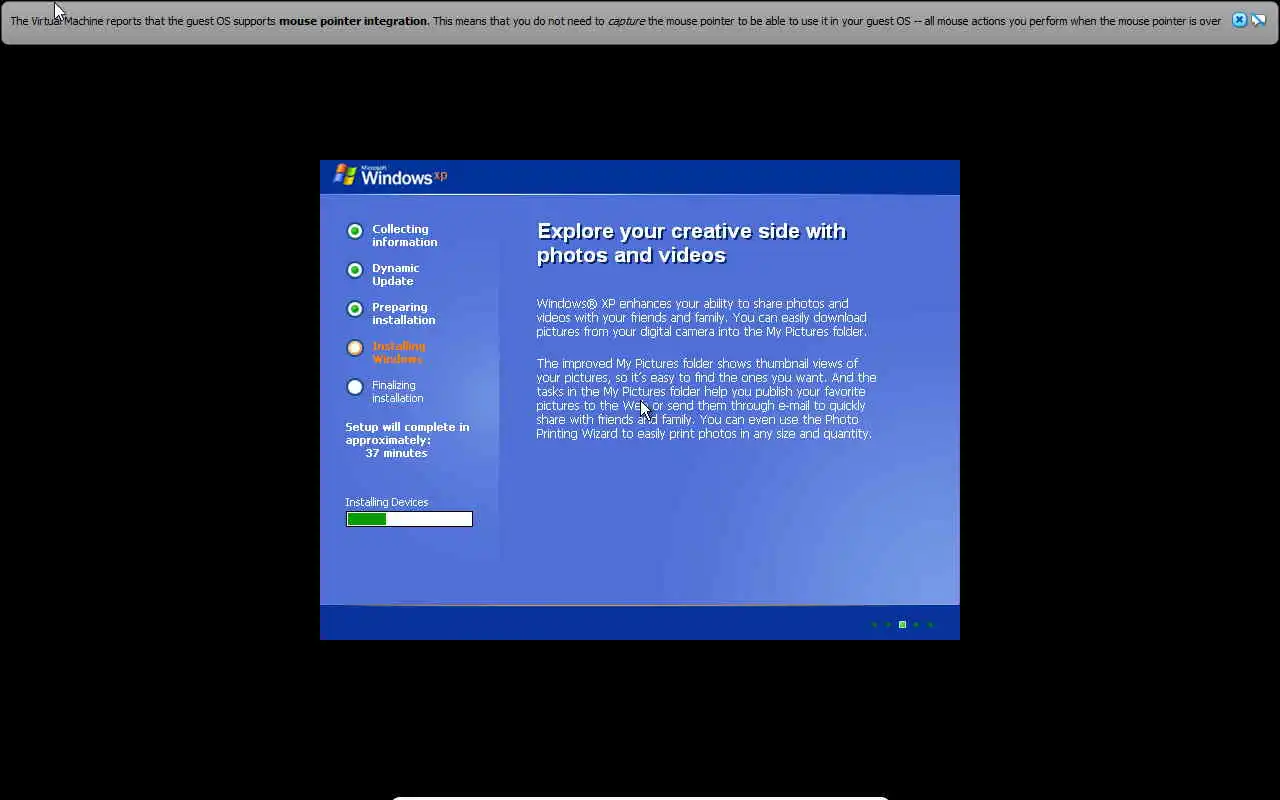Click the italic word 'capture' in the notification
The image size is (1280, 800).
tap(626, 21)
